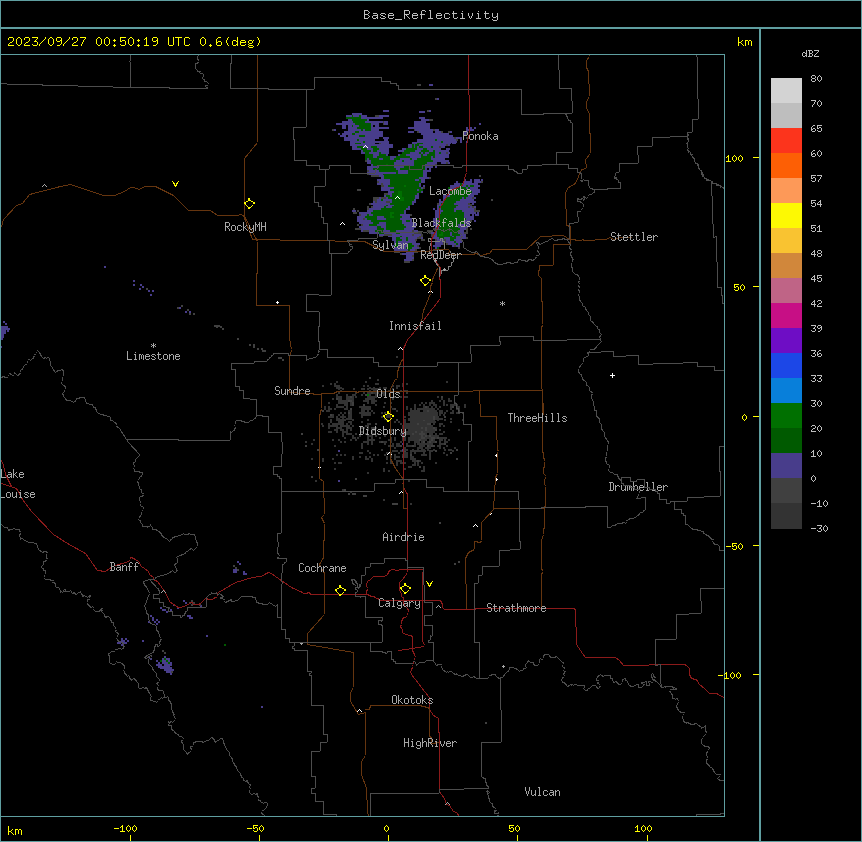Screen dimensions: 862x842
Task: Click the magenta 39-42 dBZ legend swatch
Action: pyautogui.click(x=786, y=315)
